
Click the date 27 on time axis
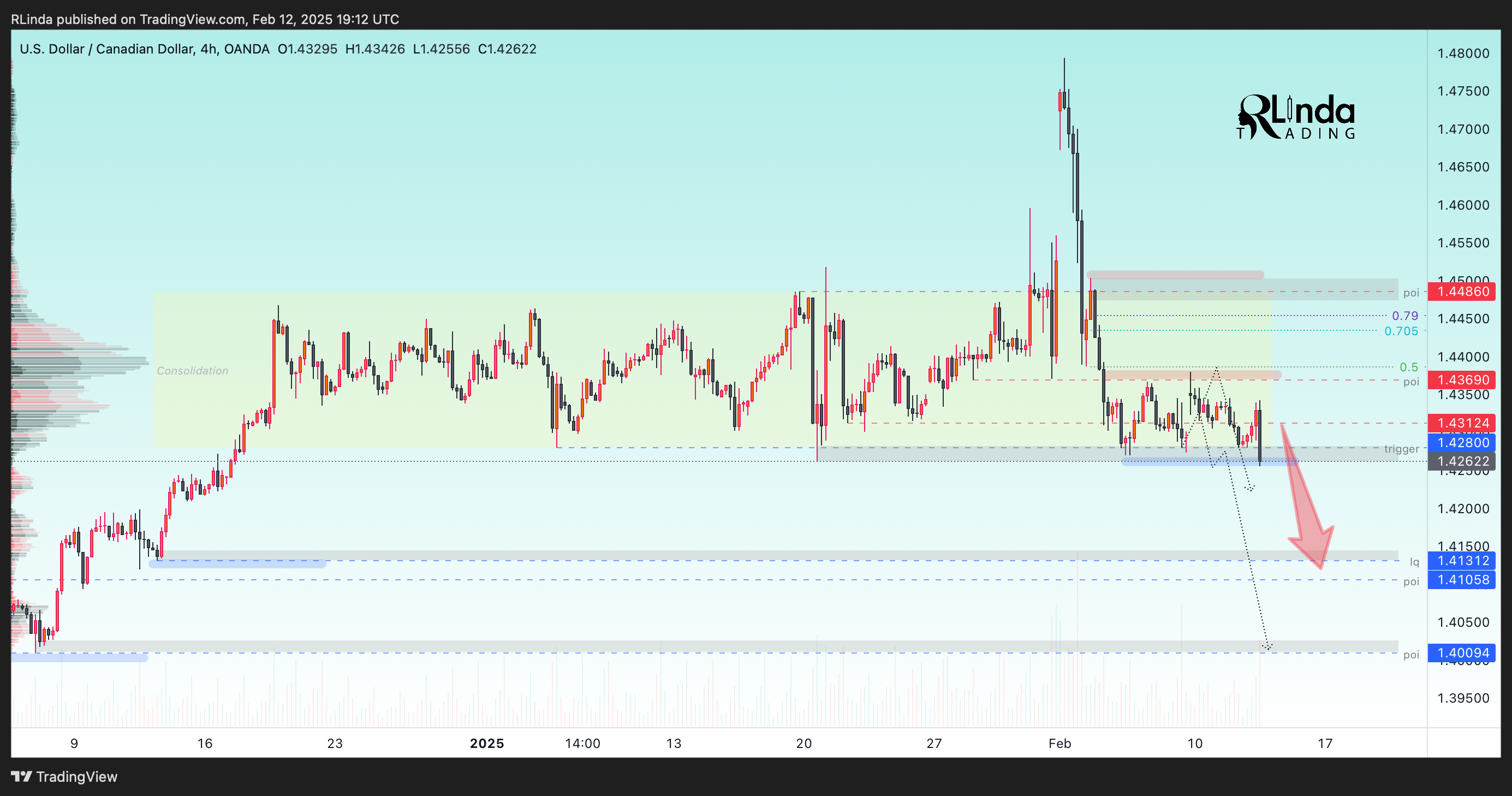[934, 743]
